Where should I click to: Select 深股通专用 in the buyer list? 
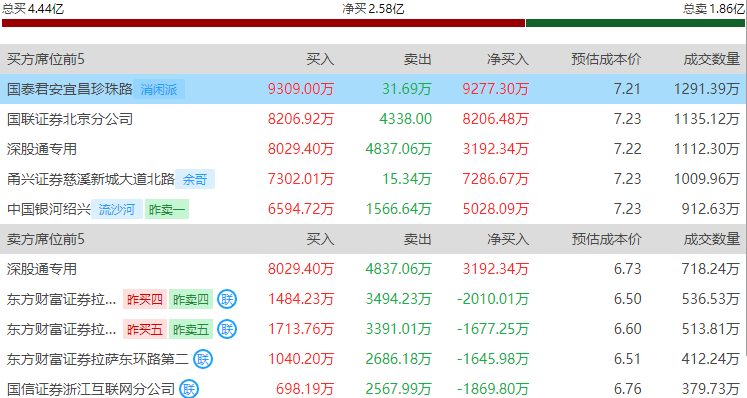coord(42,149)
